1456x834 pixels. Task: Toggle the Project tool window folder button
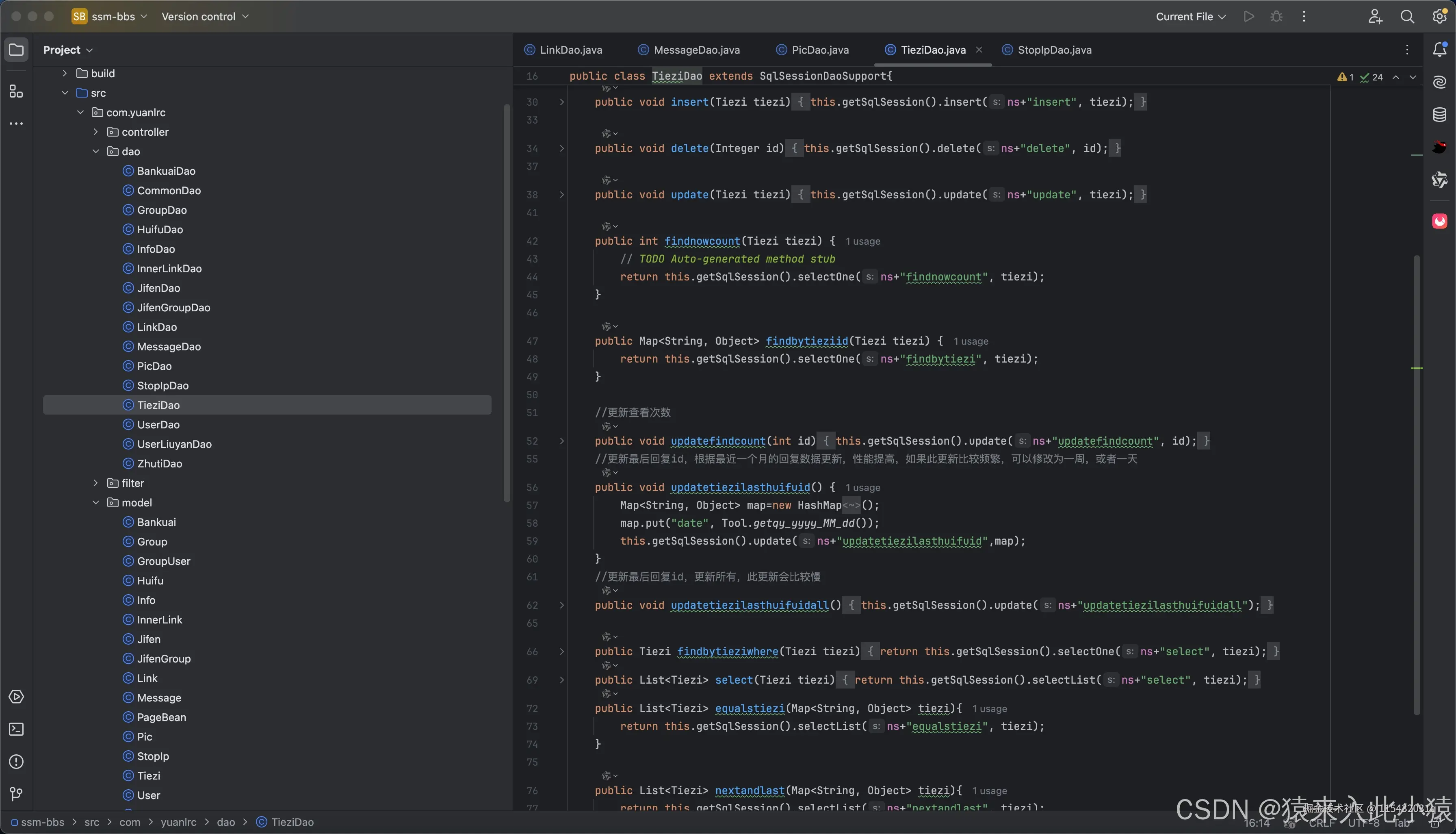coord(16,50)
